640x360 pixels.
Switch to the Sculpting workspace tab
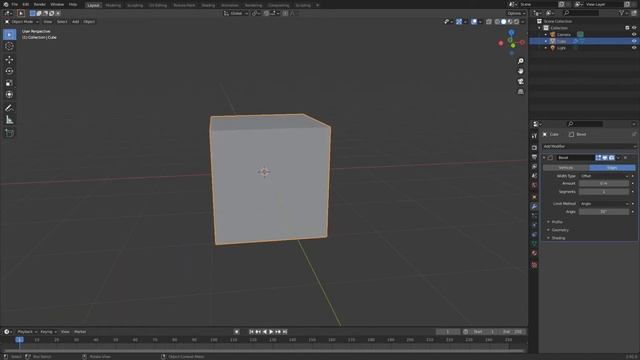coord(135,5)
